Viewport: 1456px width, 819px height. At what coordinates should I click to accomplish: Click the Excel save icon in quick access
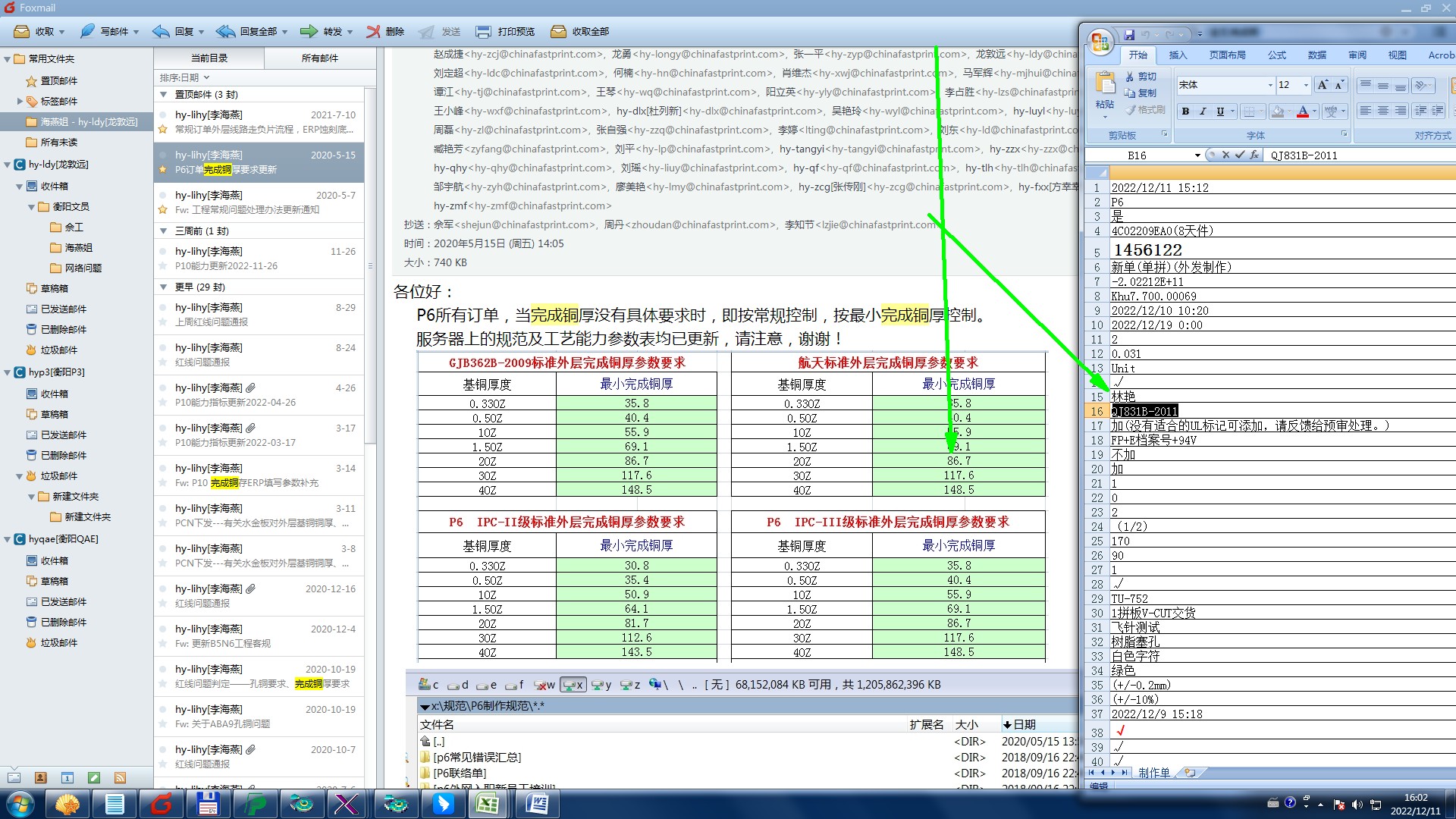(1129, 34)
